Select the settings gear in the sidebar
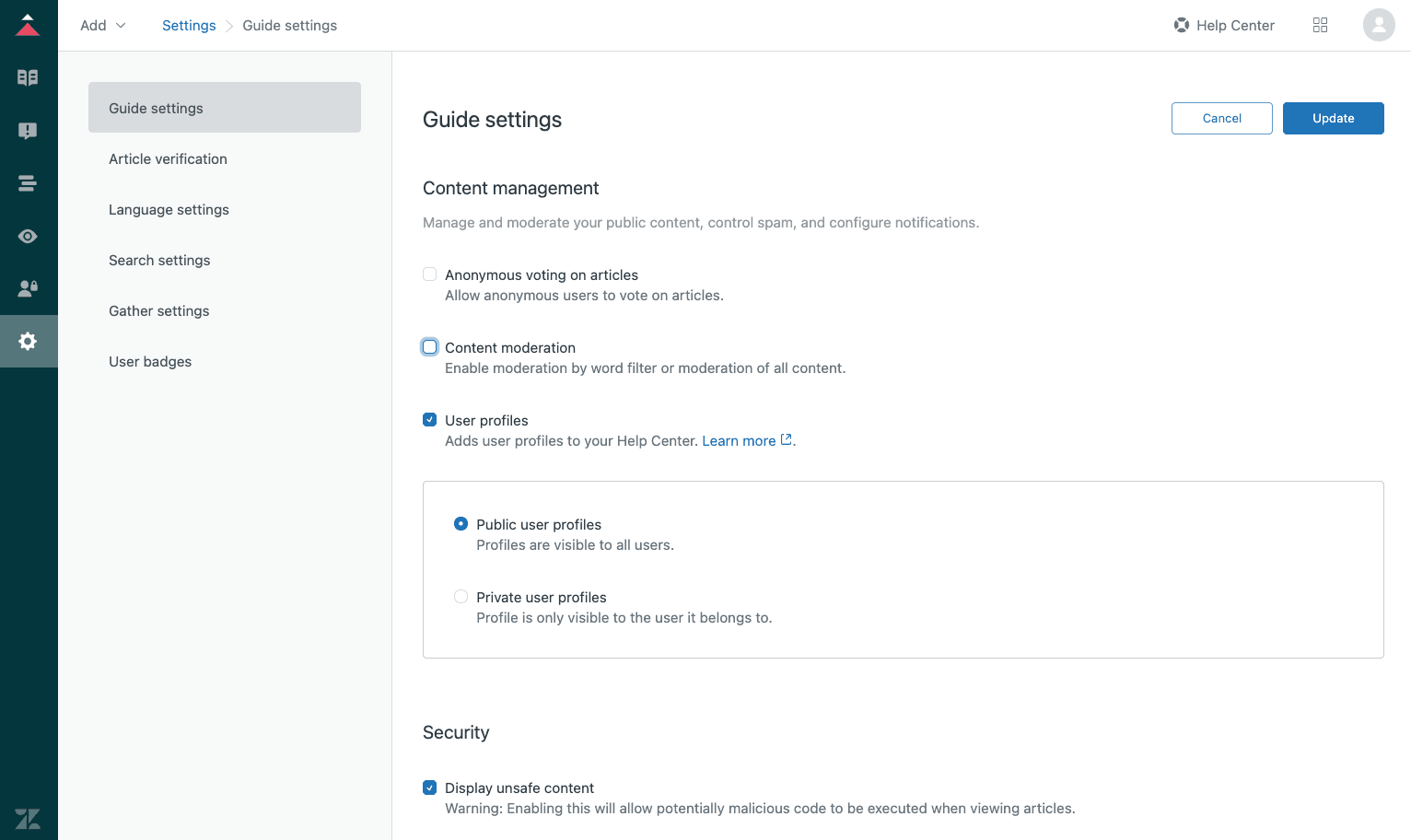The image size is (1411, 840). click(29, 341)
